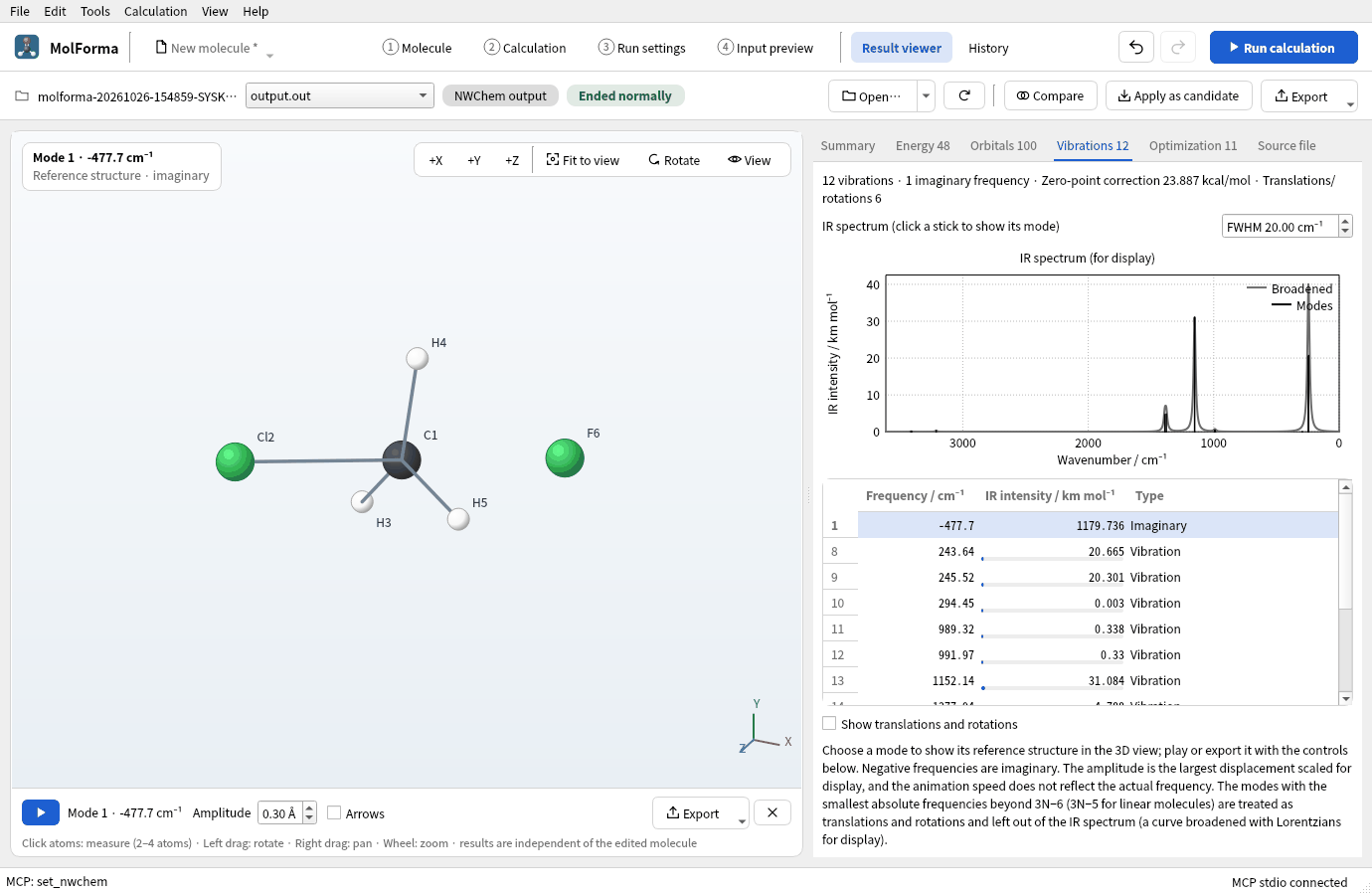Switch to the Orbitals 100 tab
The image size is (1372, 895).
click(x=1003, y=145)
